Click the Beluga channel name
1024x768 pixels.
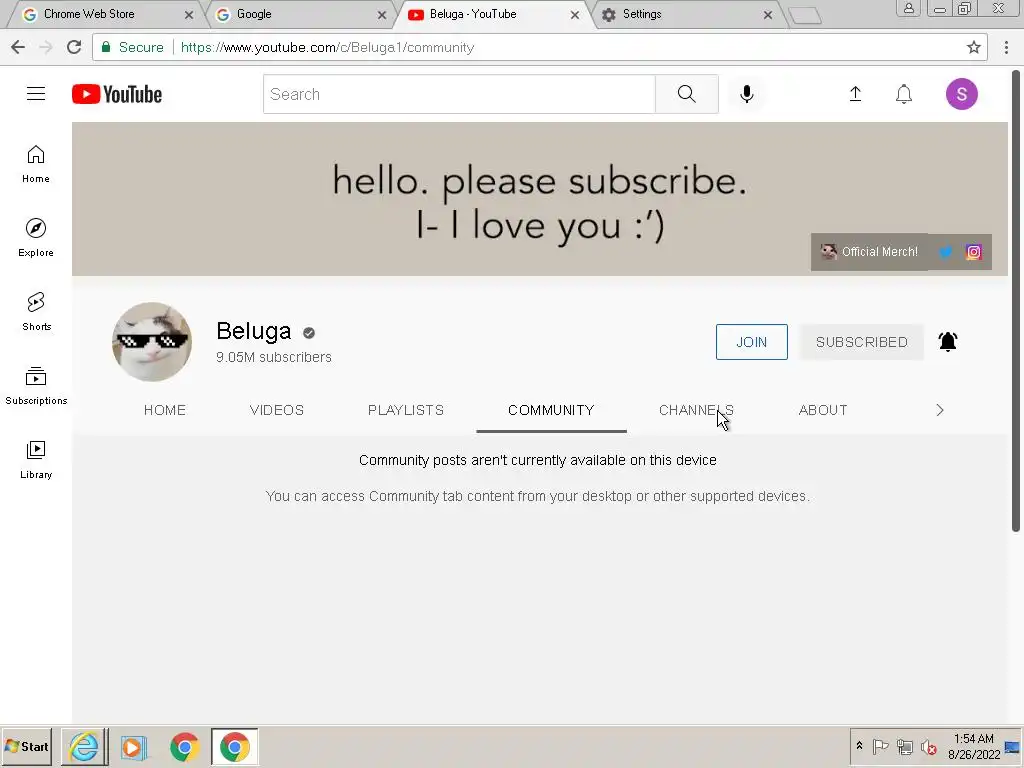[x=253, y=331]
